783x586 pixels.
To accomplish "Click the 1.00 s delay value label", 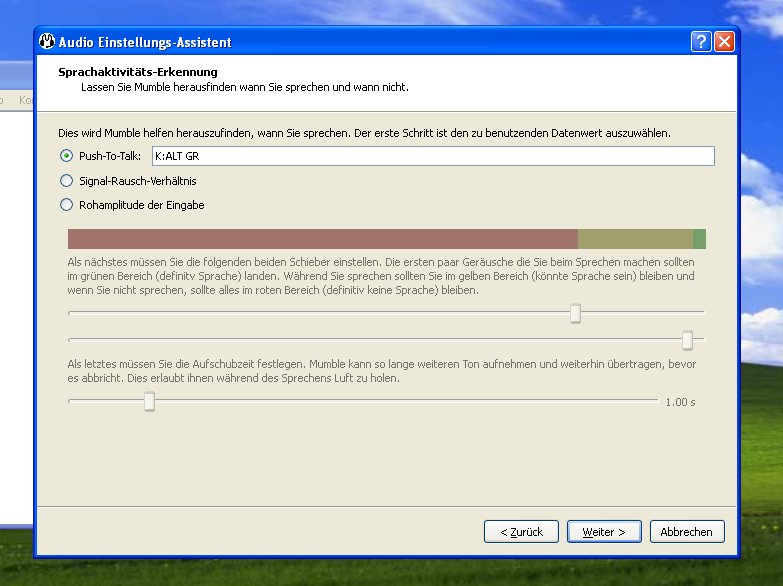I will coord(680,402).
